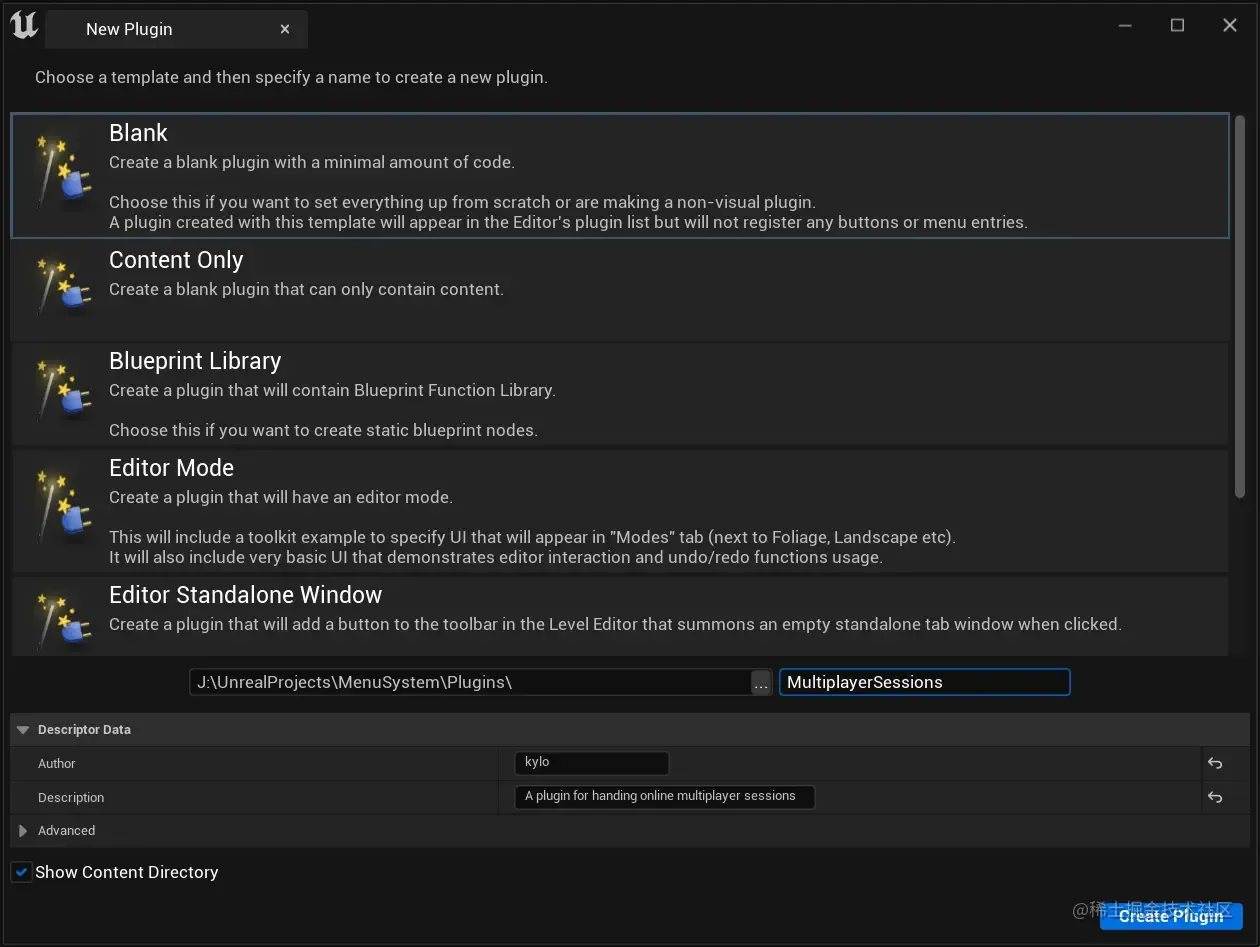Open the plugin path browse ellipsis button

coord(761,682)
